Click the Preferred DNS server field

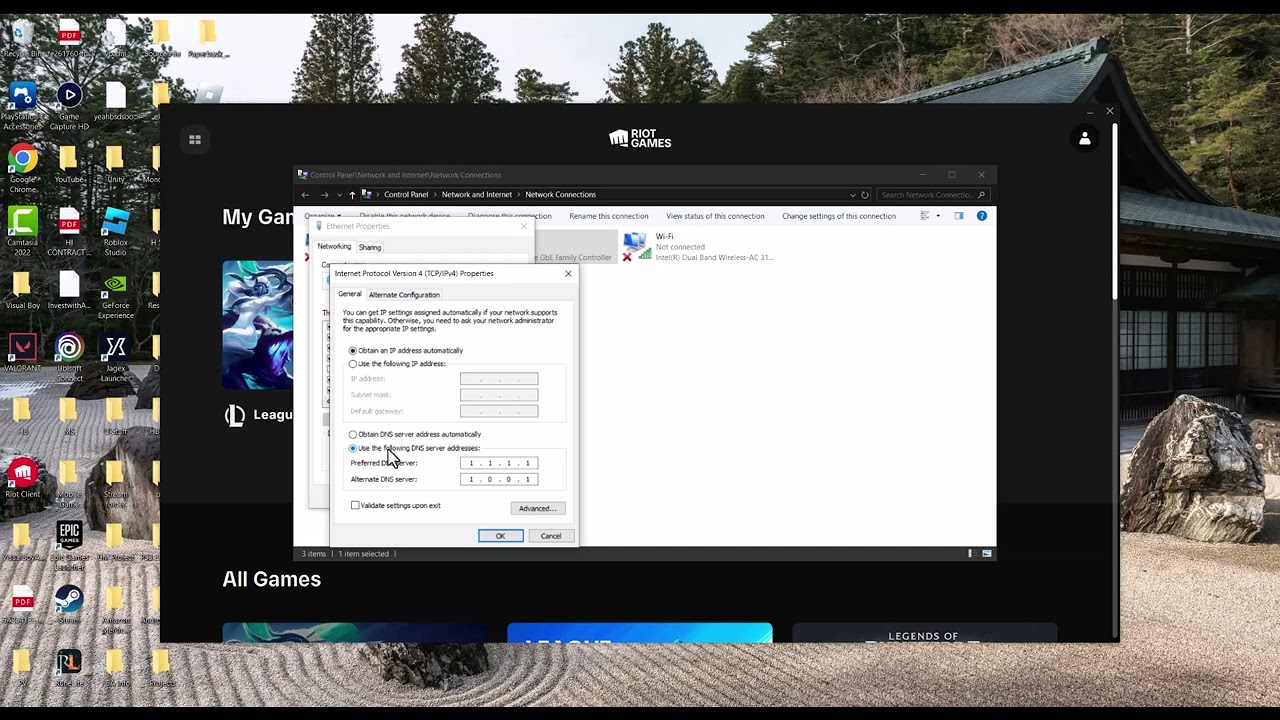tap(499, 463)
